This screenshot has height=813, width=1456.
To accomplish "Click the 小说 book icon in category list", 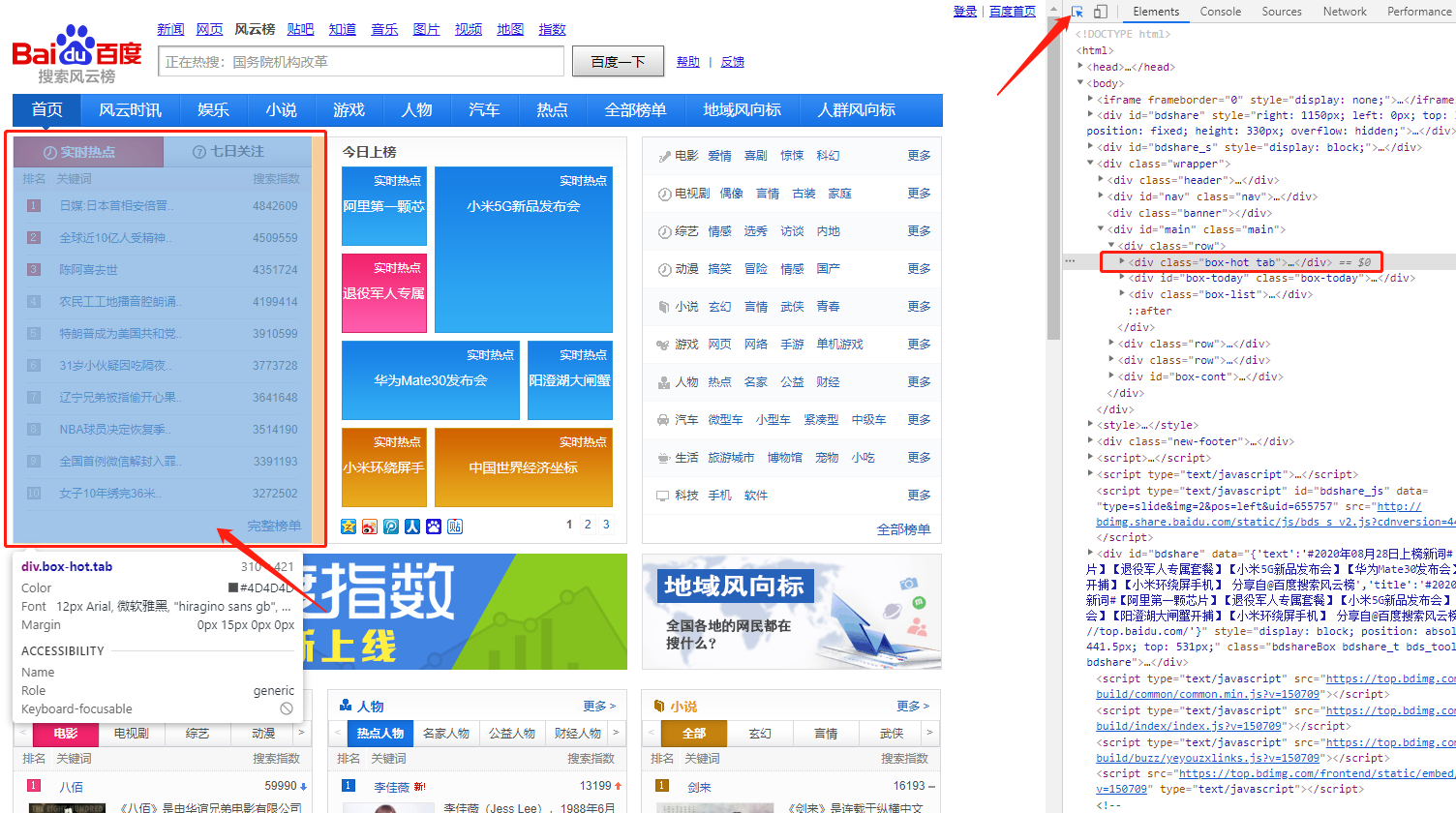I will click(x=664, y=307).
